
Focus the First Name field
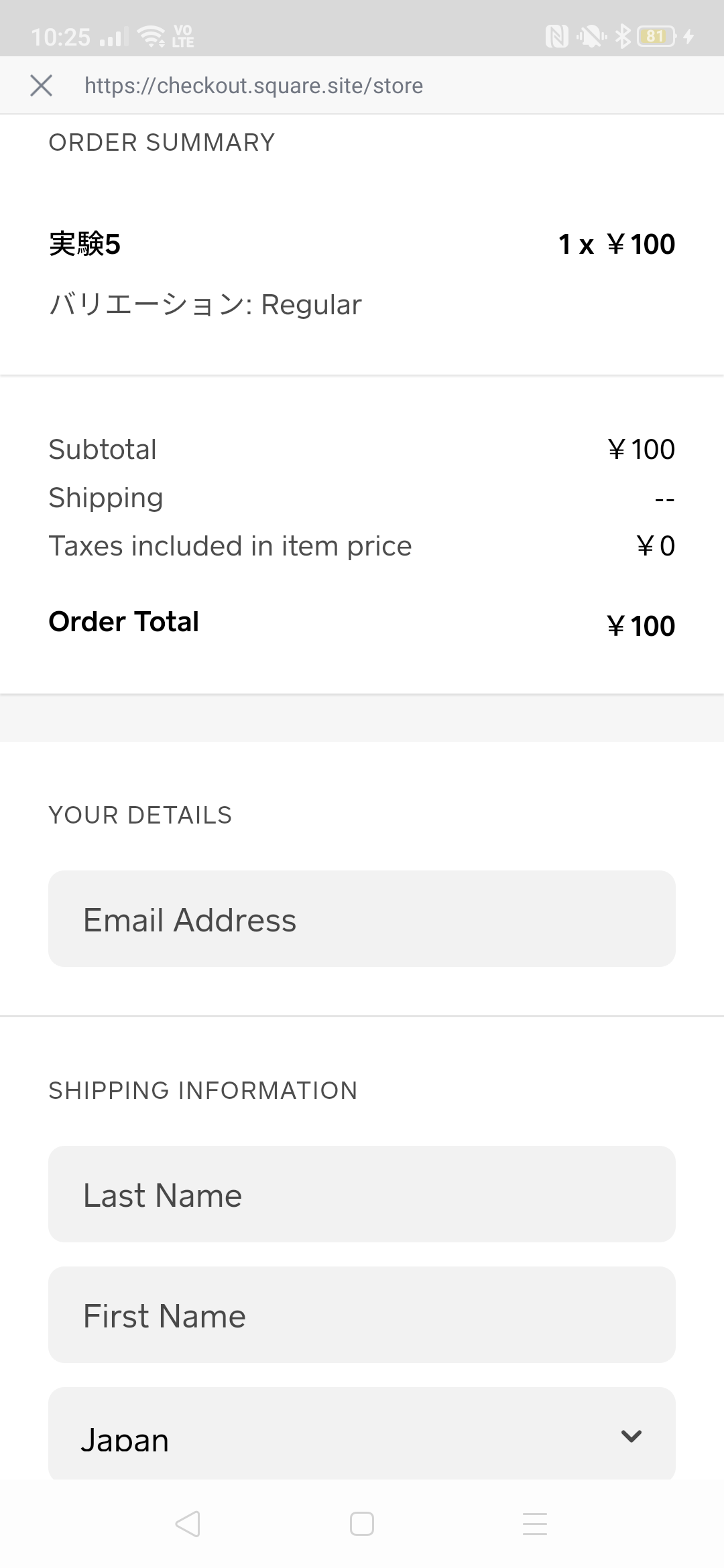362,1315
